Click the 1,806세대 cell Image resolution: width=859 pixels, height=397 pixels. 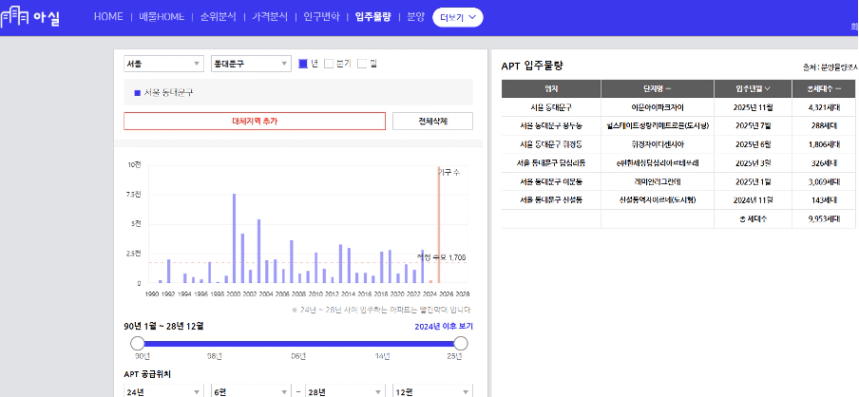(823, 144)
